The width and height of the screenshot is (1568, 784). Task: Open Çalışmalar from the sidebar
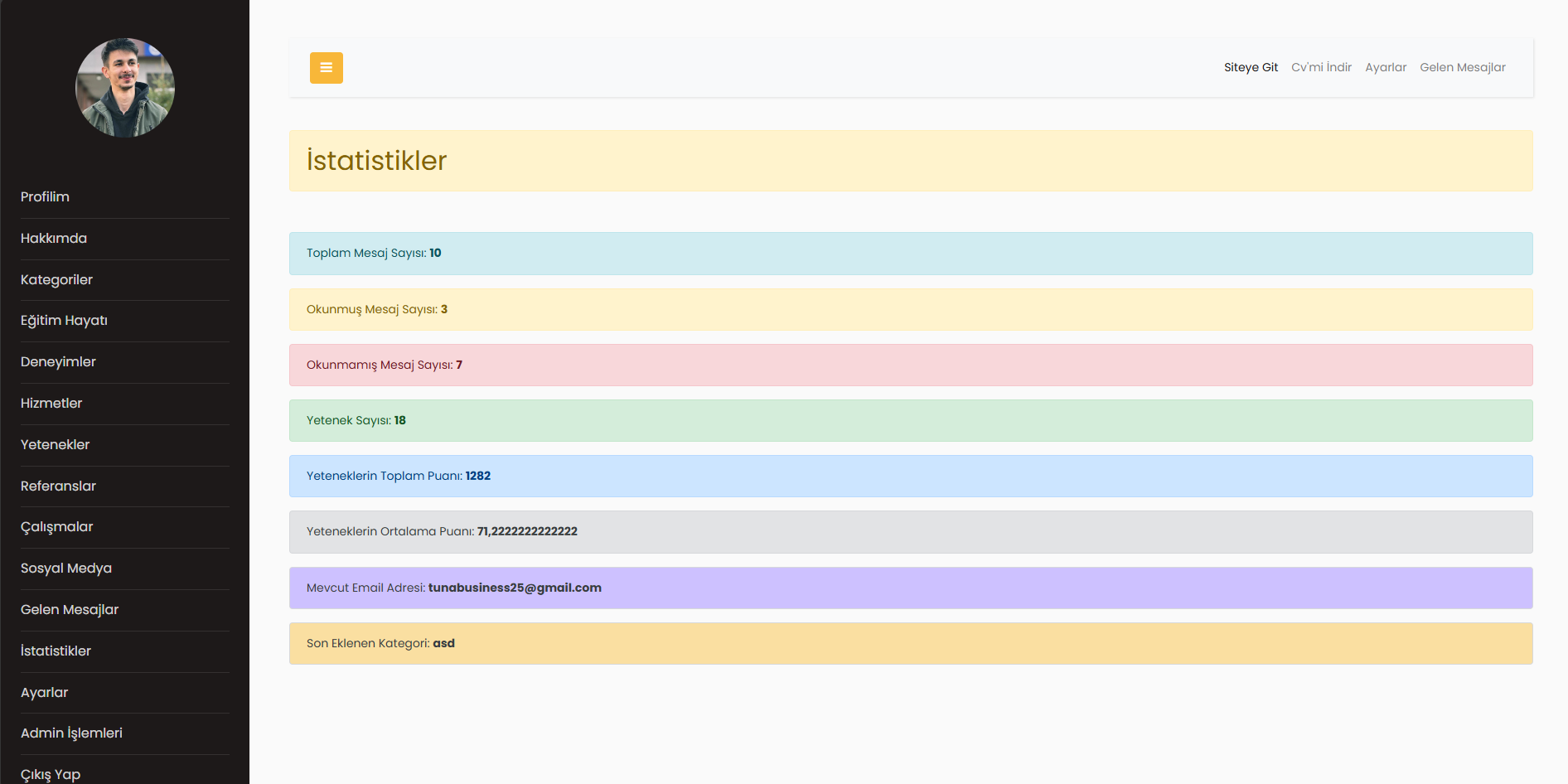coord(56,527)
